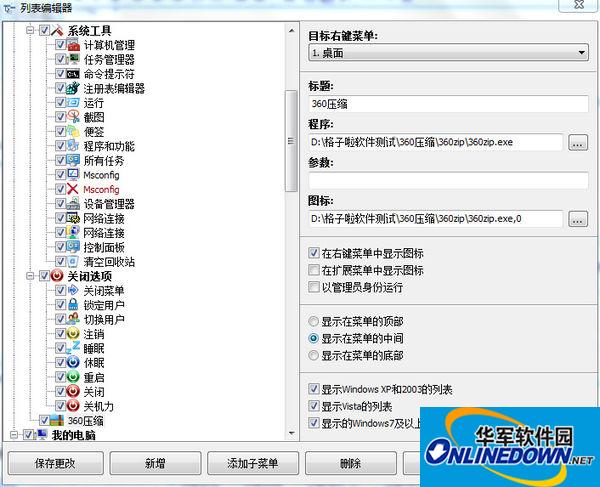Select the upper 网络连接 item
The width and height of the screenshot is (600, 487).
(104, 218)
